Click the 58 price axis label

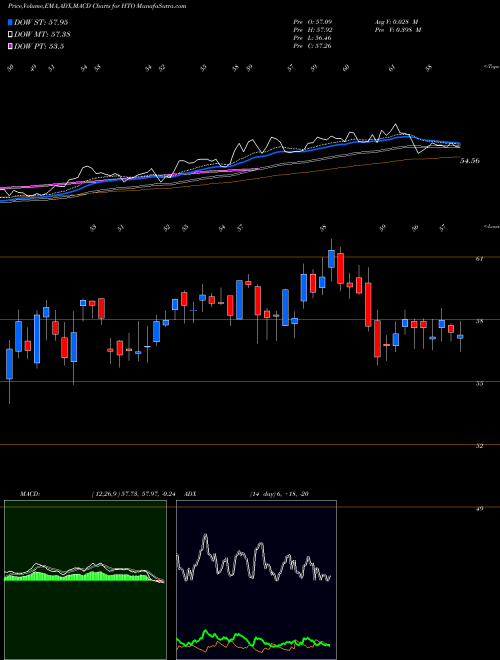pyautogui.click(x=479, y=321)
